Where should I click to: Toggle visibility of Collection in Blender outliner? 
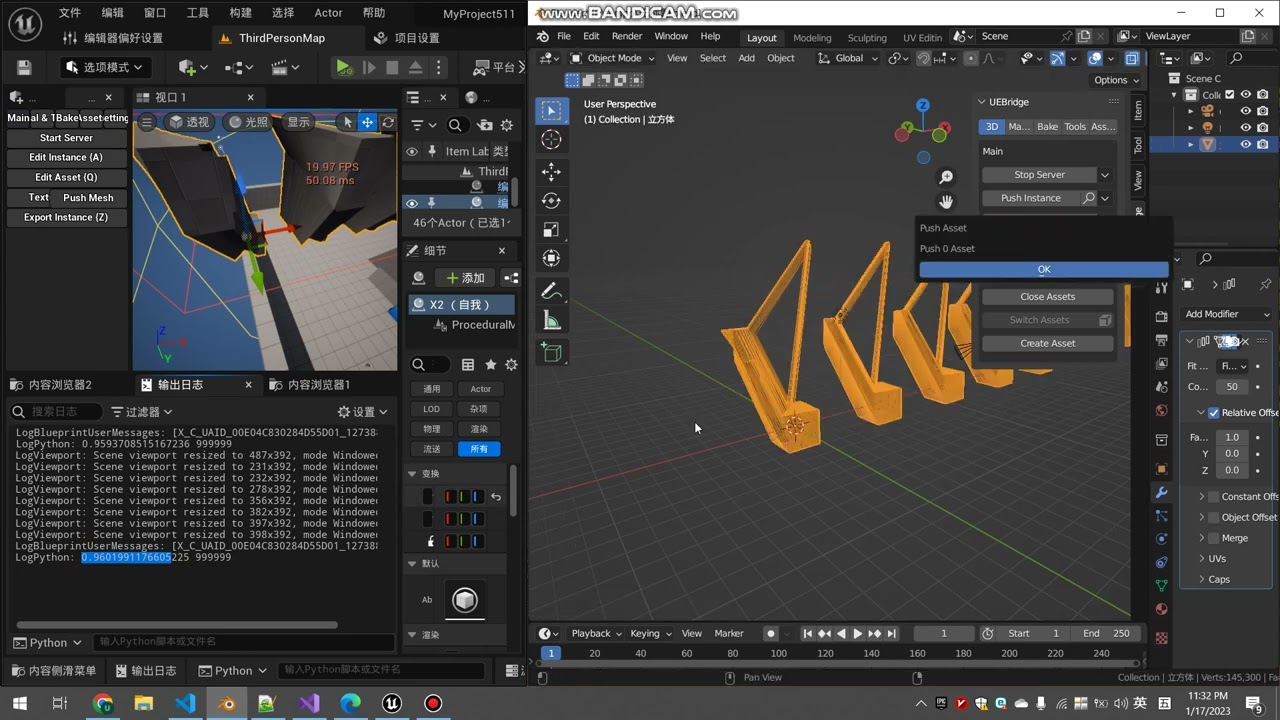pos(1246,95)
